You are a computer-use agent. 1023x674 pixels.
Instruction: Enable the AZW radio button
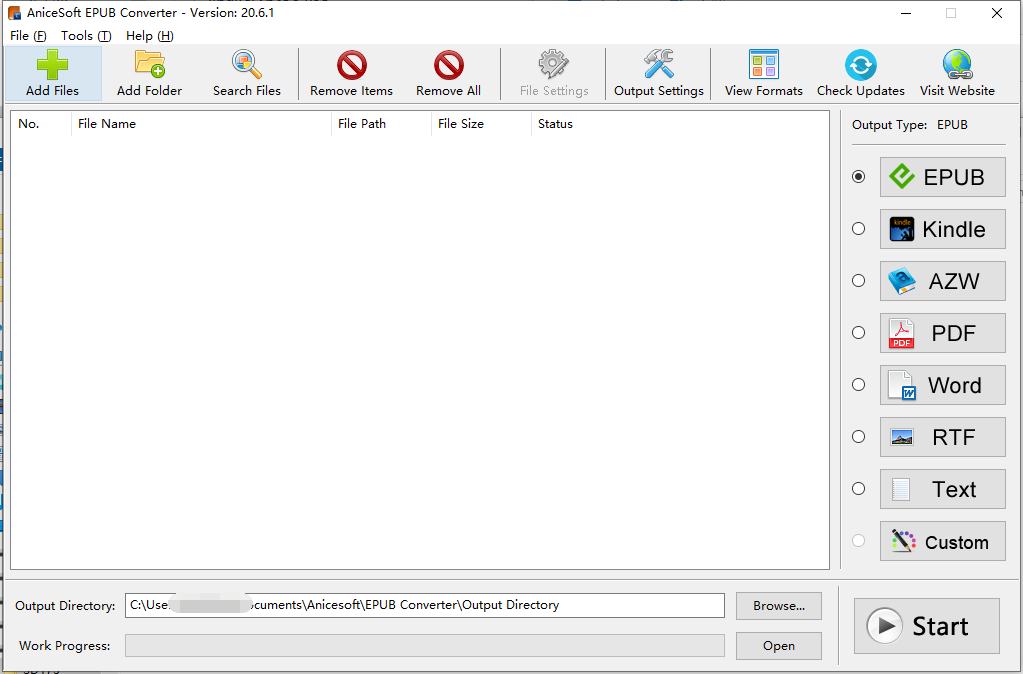[x=859, y=281]
